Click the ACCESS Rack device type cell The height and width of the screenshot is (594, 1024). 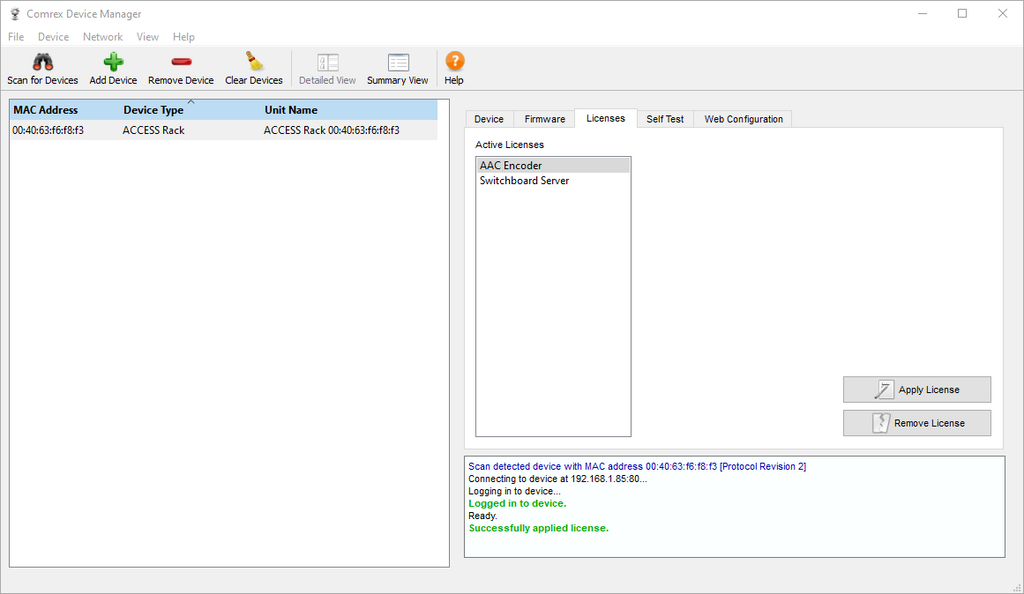[153, 131]
